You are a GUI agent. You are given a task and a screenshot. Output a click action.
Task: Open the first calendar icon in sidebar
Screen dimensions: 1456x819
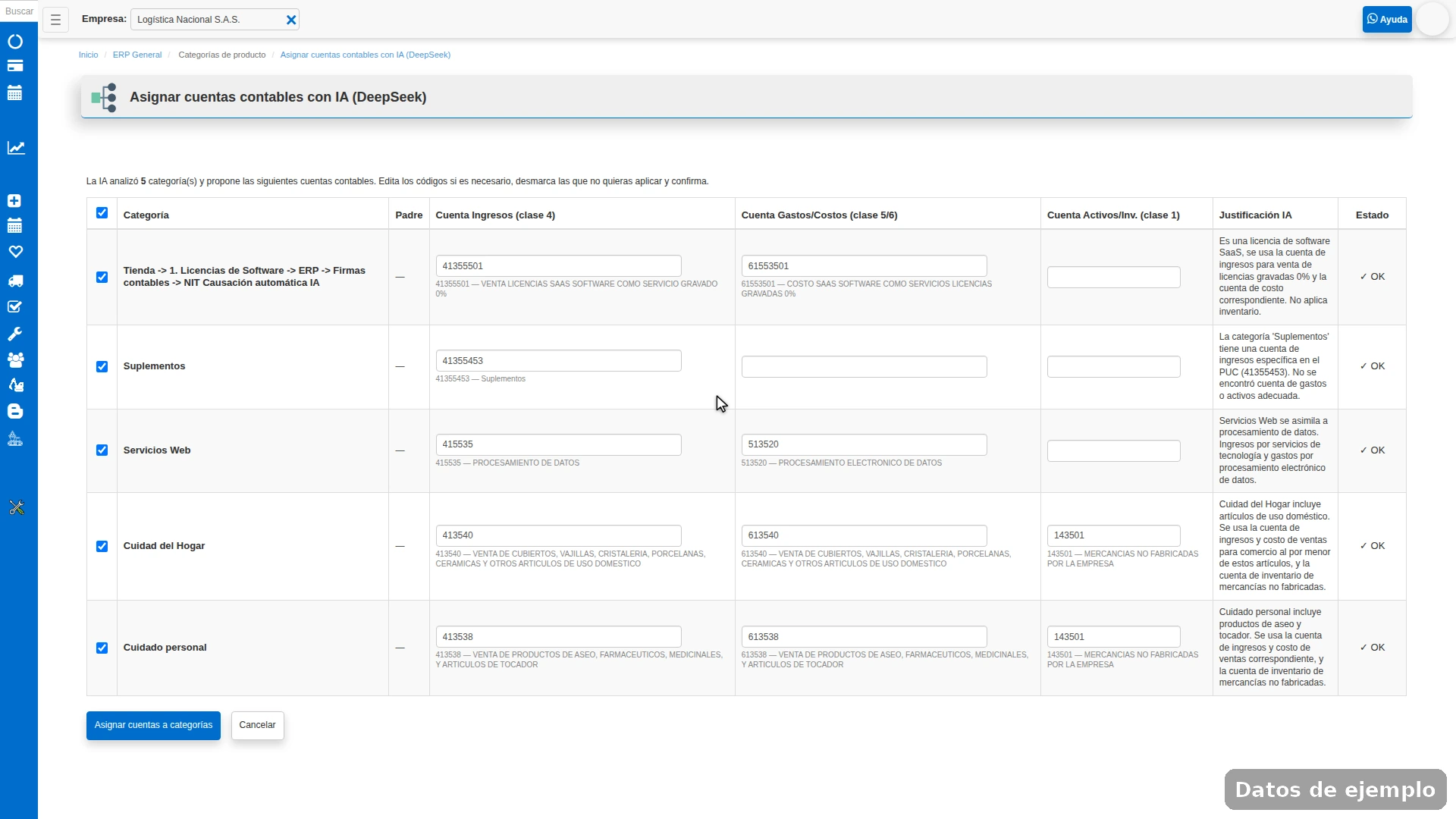tap(15, 93)
